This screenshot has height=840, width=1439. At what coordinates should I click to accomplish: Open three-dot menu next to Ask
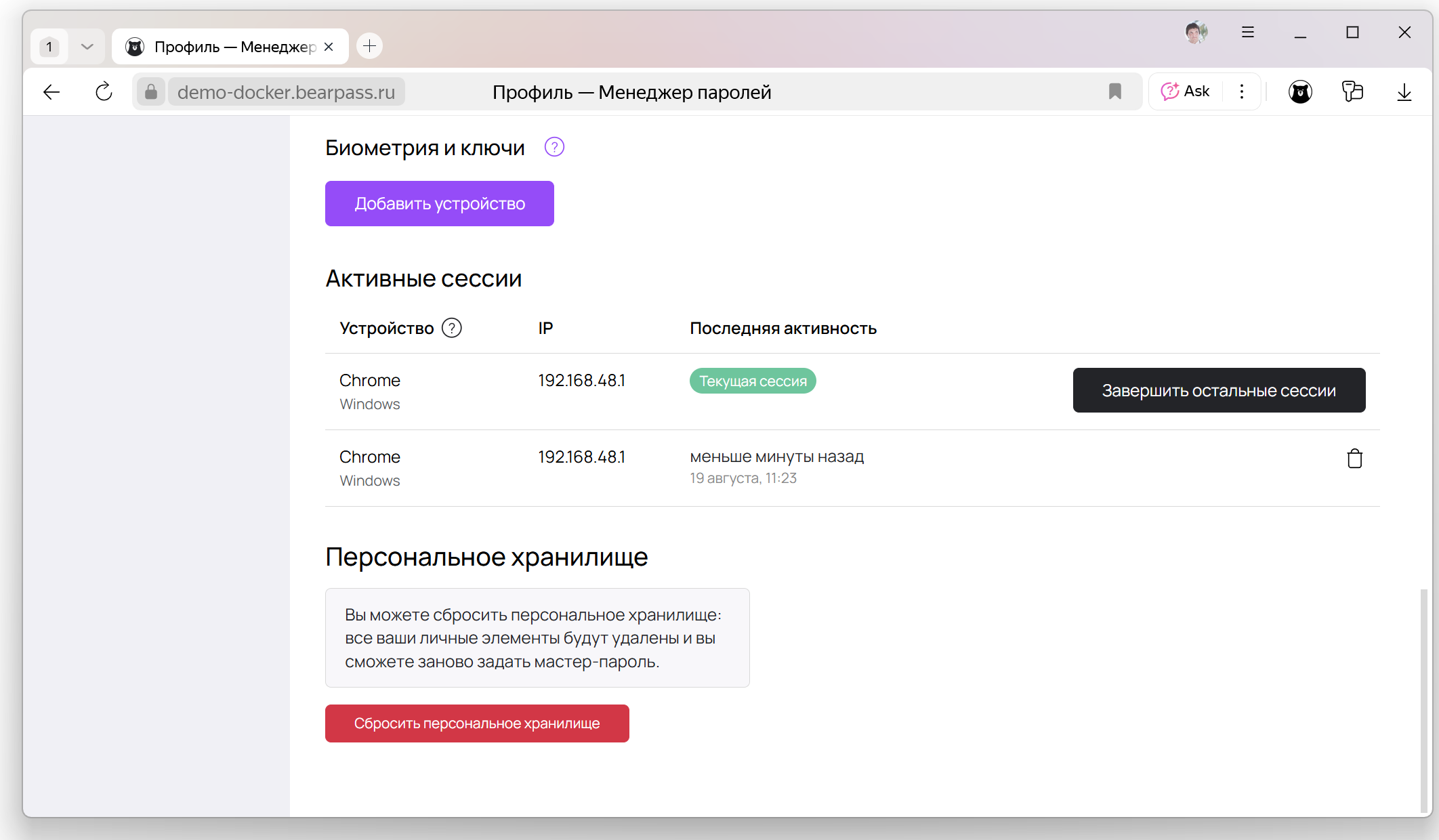(x=1241, y=91)
